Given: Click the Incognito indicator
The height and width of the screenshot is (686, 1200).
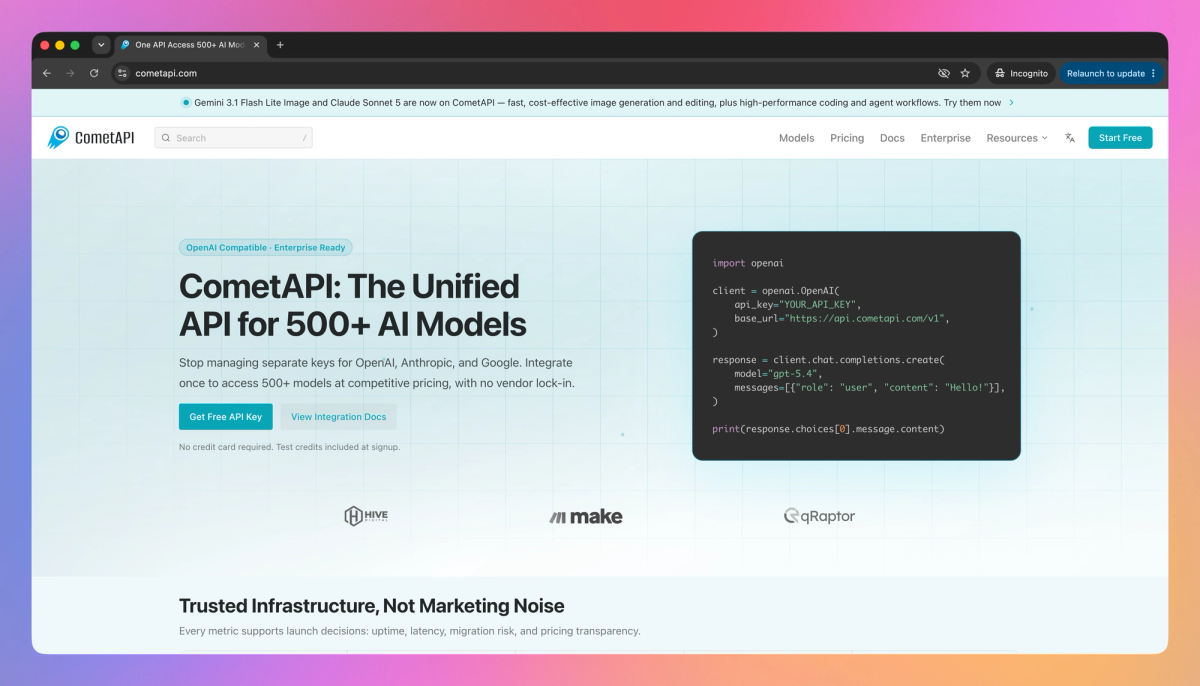Looking at the screenshot, I should (x=1021, y=73).
